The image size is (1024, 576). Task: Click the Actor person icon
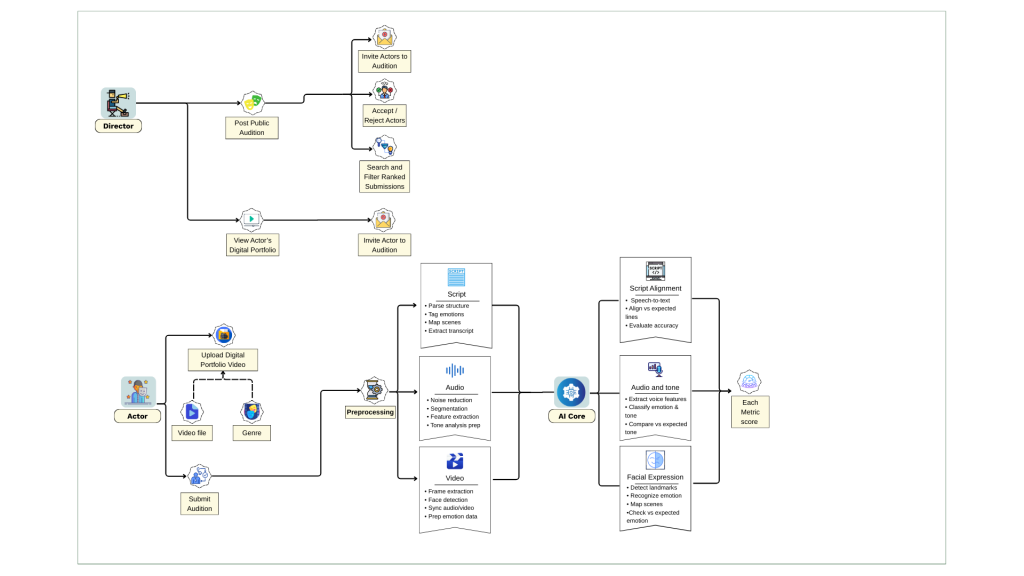coord(138,392)
